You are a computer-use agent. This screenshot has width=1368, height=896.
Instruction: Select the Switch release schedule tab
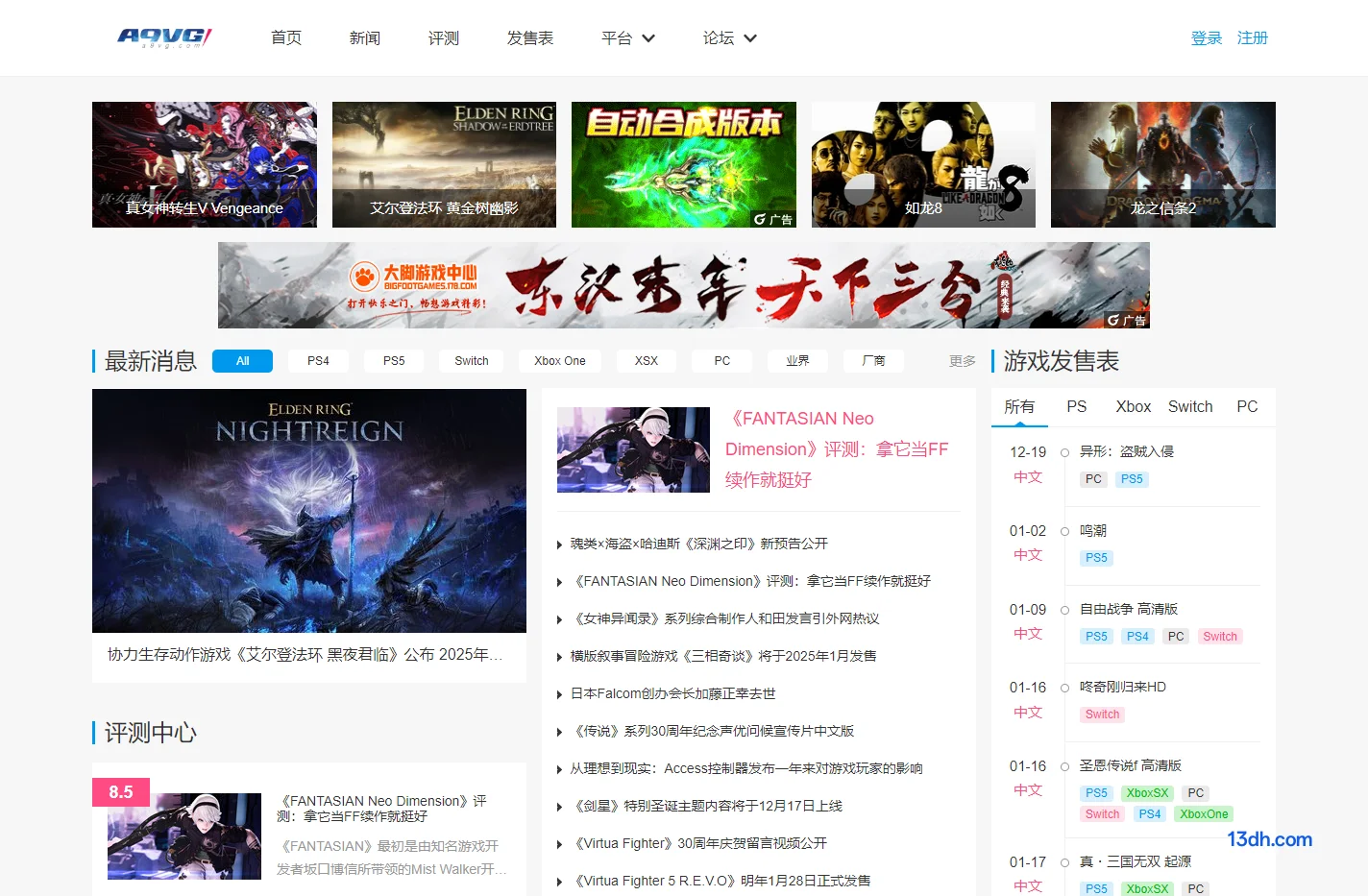pos(1190,407)
